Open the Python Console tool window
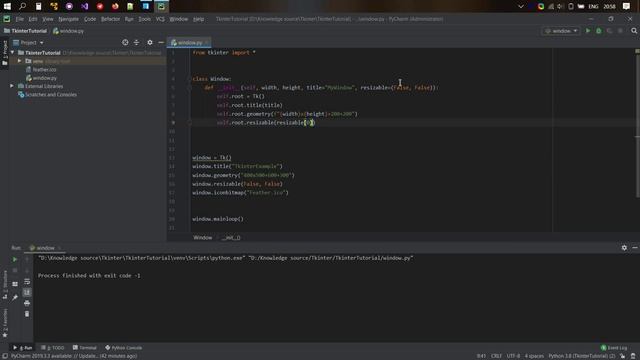Viewport: 640px width, 360px height. 124,348
